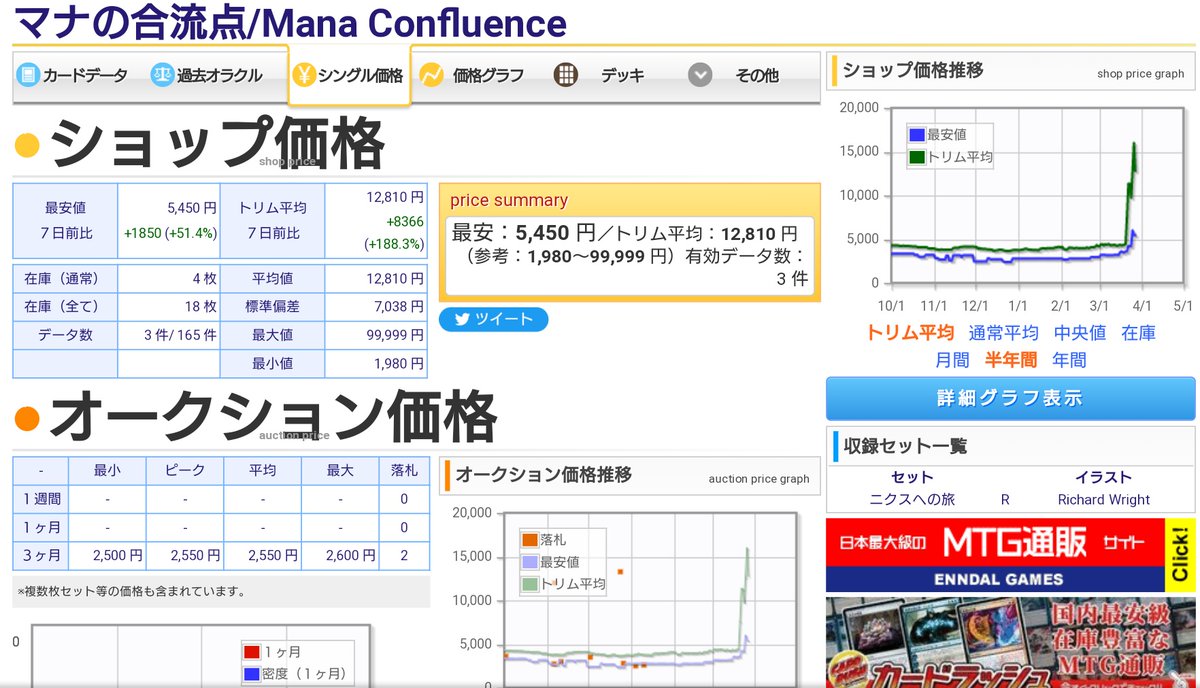
Task: Click the カードデータ tab document icon
Action: point(28,75)
